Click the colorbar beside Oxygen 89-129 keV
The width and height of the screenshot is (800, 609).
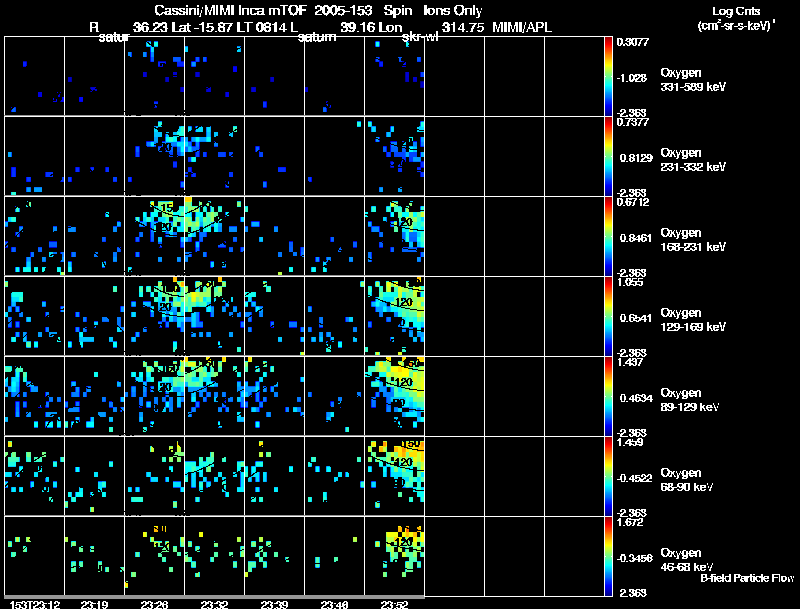[608, 396]
